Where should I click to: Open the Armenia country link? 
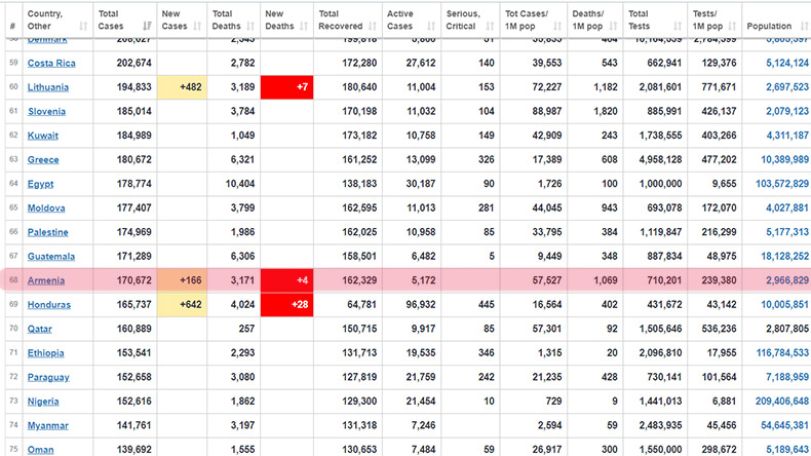coord(46,281)
